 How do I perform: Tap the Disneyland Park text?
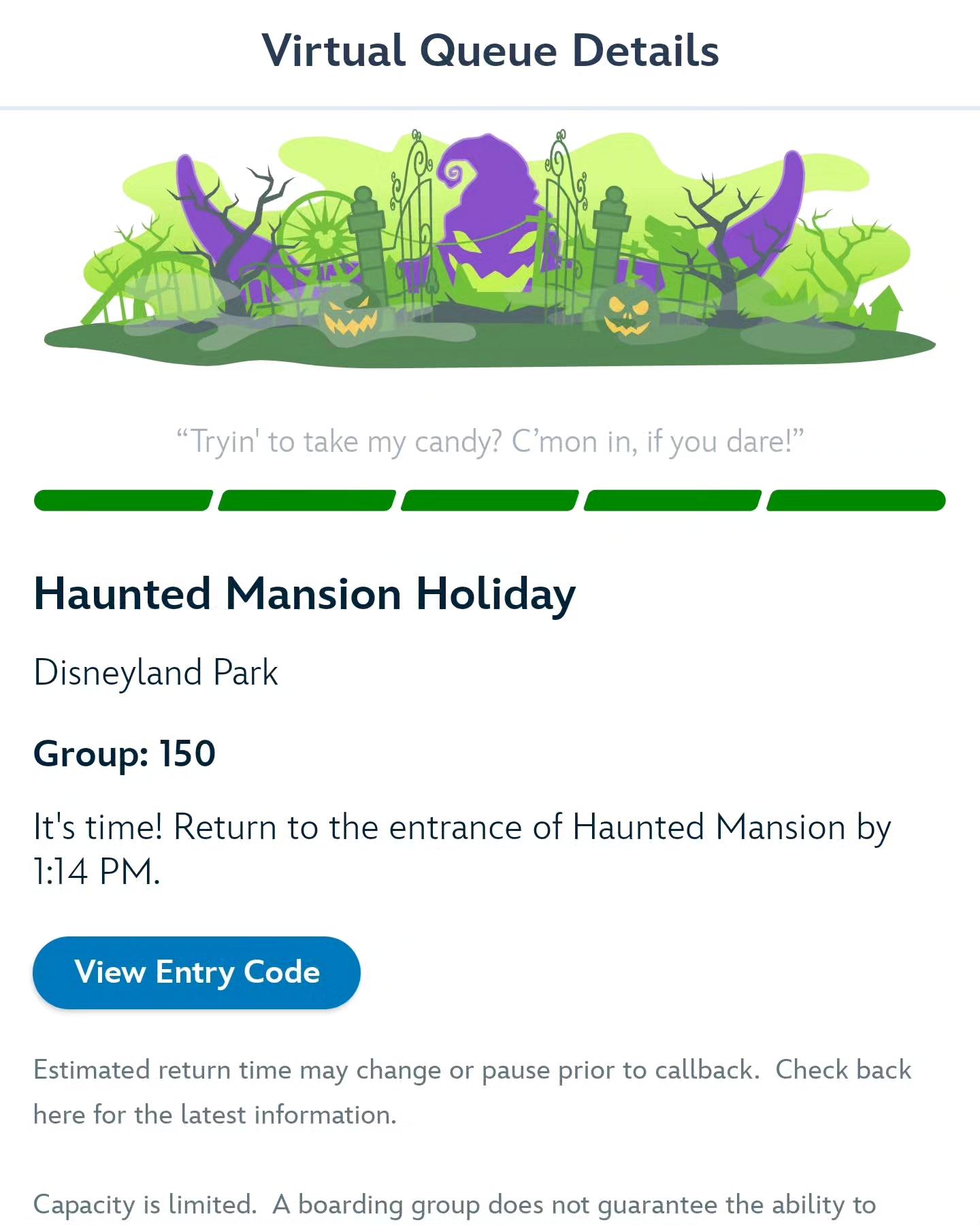point(156,673)
